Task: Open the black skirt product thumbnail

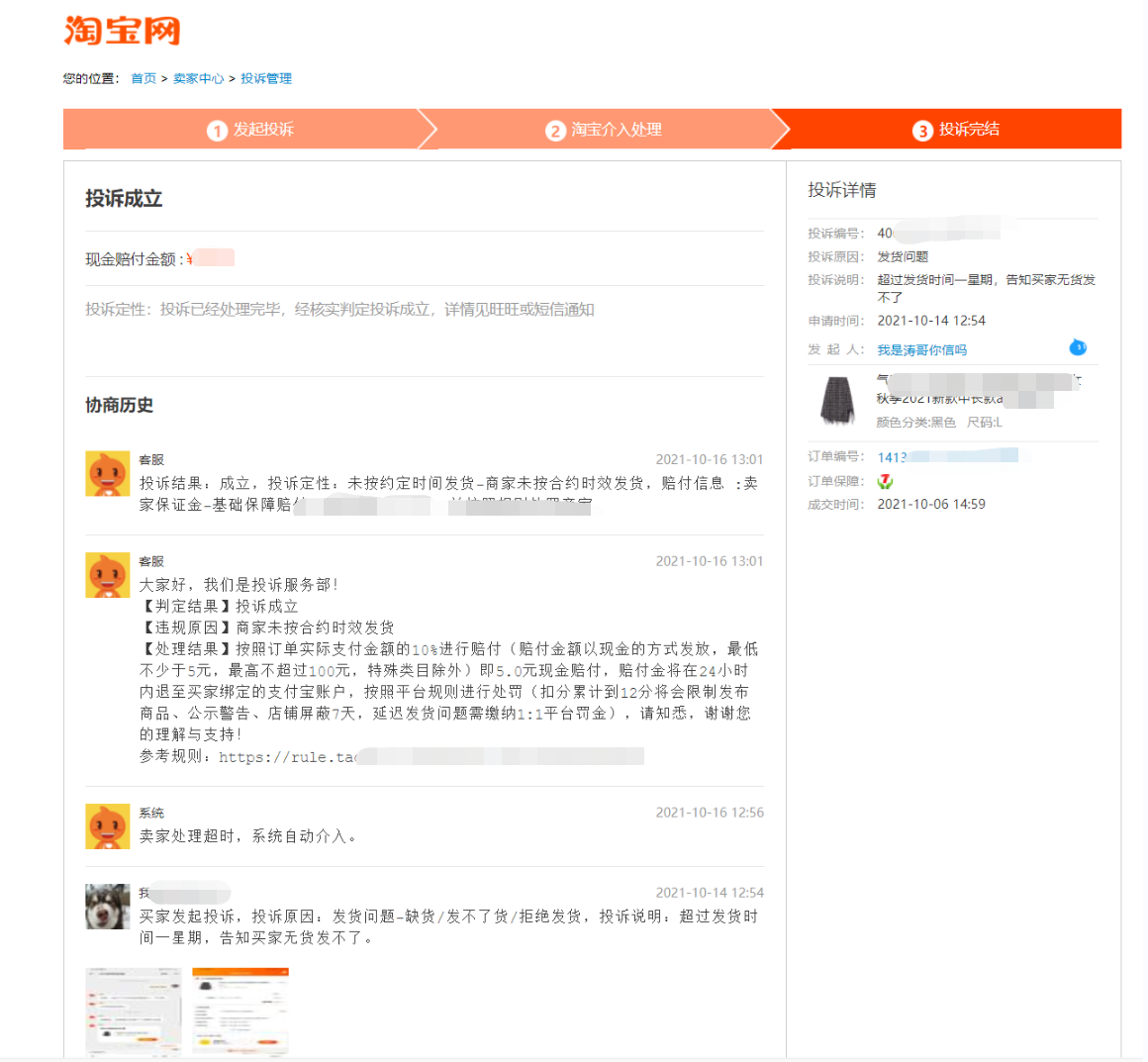Action: (837, 400)
